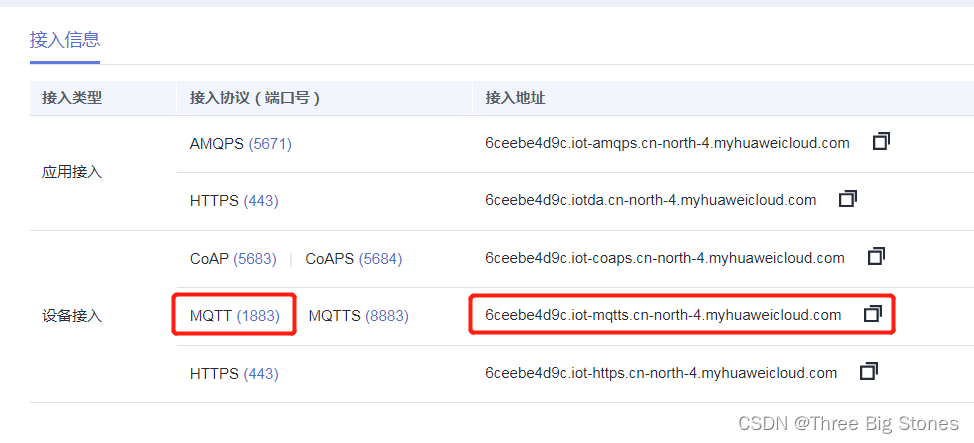This screenshot has height=443, width=974.
Task: Select the iot-amqps.cn-north-4 address text
Action: click(x=667, y=144)
